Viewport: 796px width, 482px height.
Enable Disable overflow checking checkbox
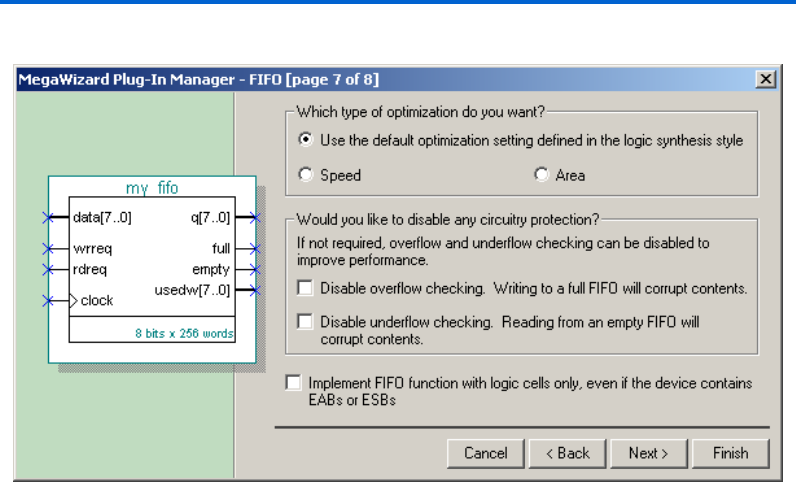[x=306, y=288]
